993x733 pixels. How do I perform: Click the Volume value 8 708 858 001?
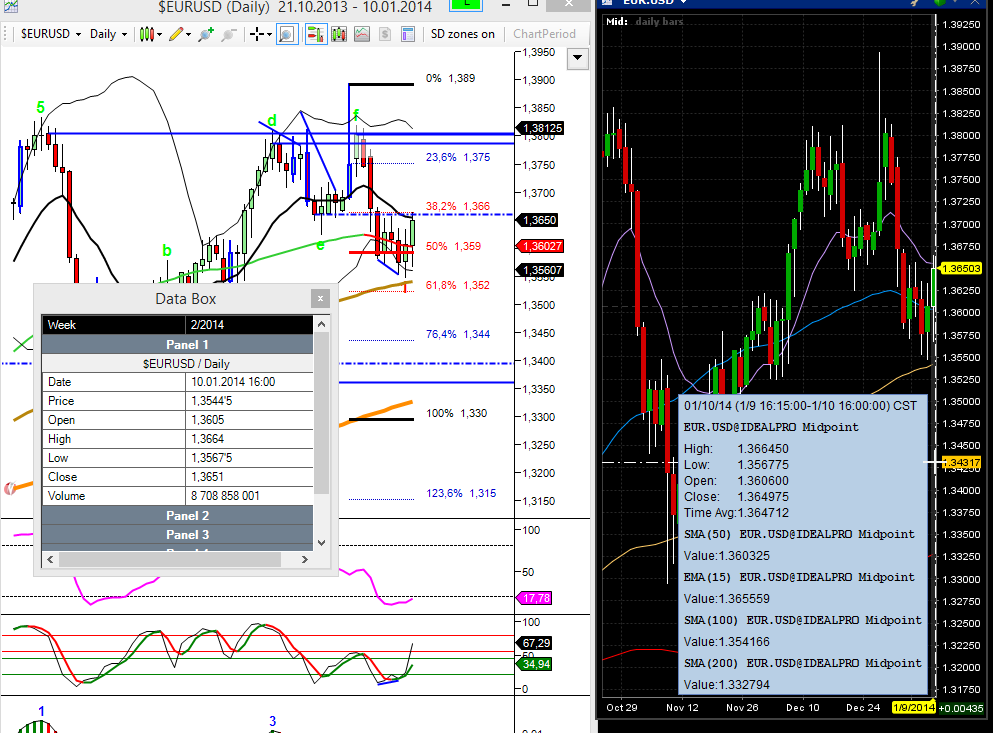[x=225, y=496]
